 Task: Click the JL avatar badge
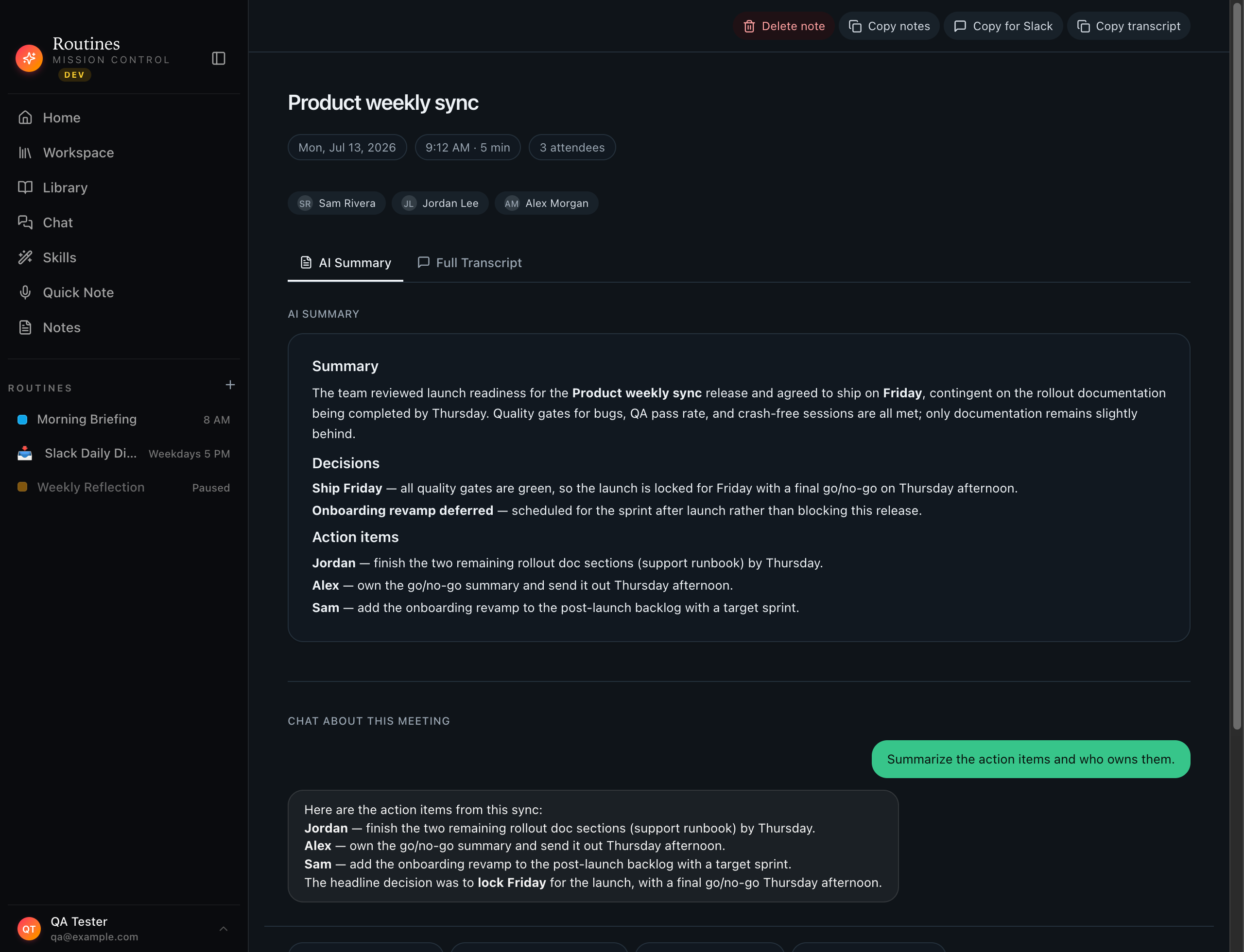coord(409,204)
